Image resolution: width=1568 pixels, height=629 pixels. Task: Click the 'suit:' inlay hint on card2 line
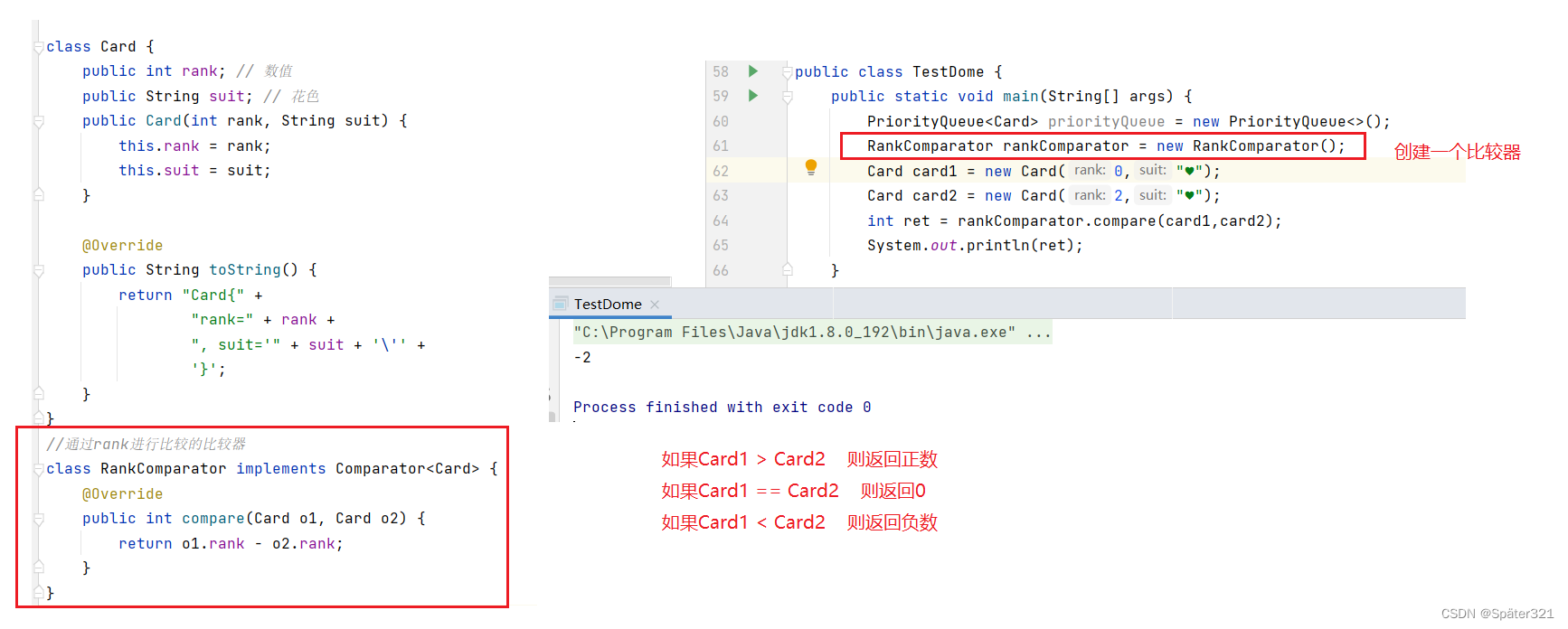point(1152,195)
